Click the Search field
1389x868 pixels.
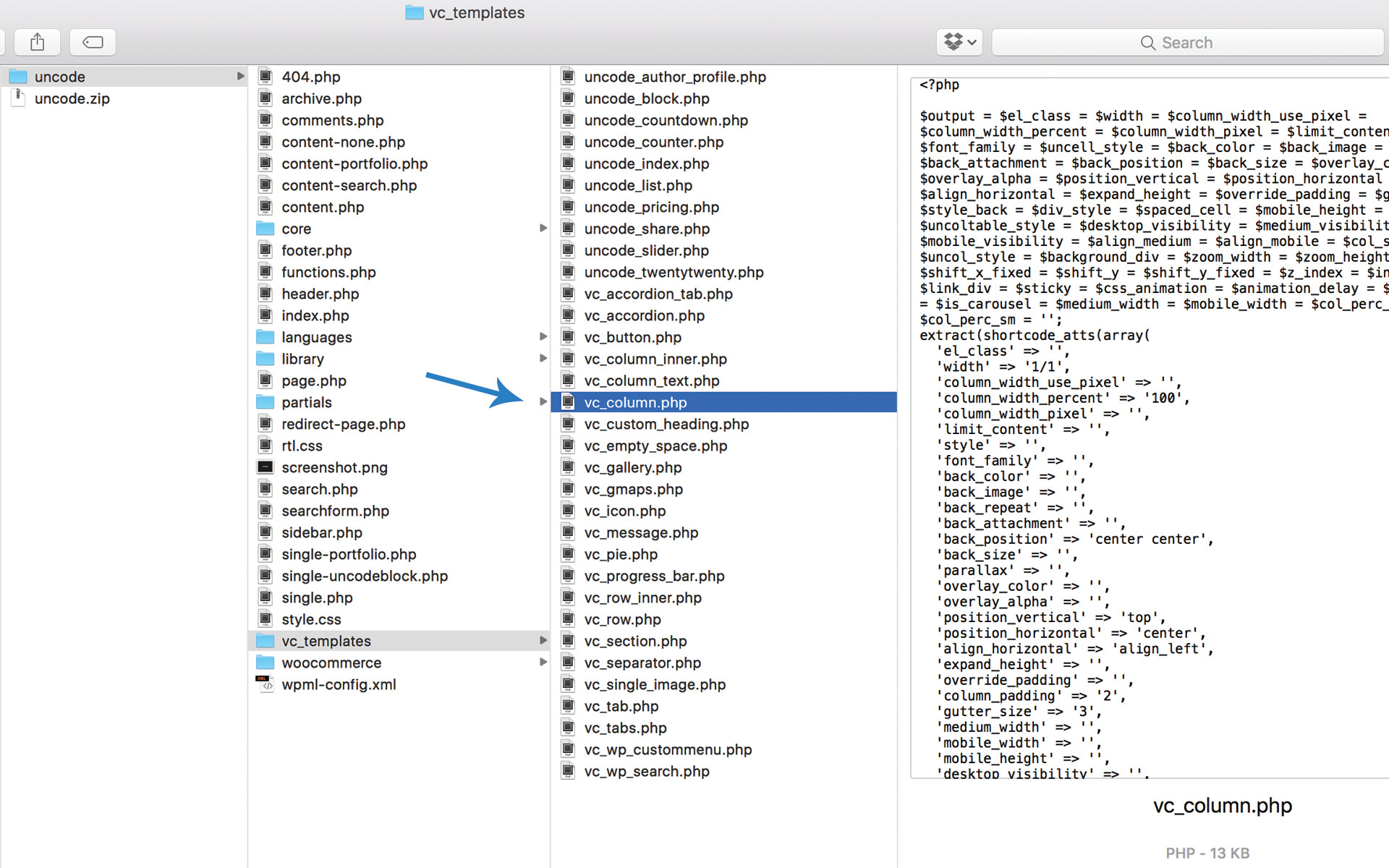point(1186,43)
